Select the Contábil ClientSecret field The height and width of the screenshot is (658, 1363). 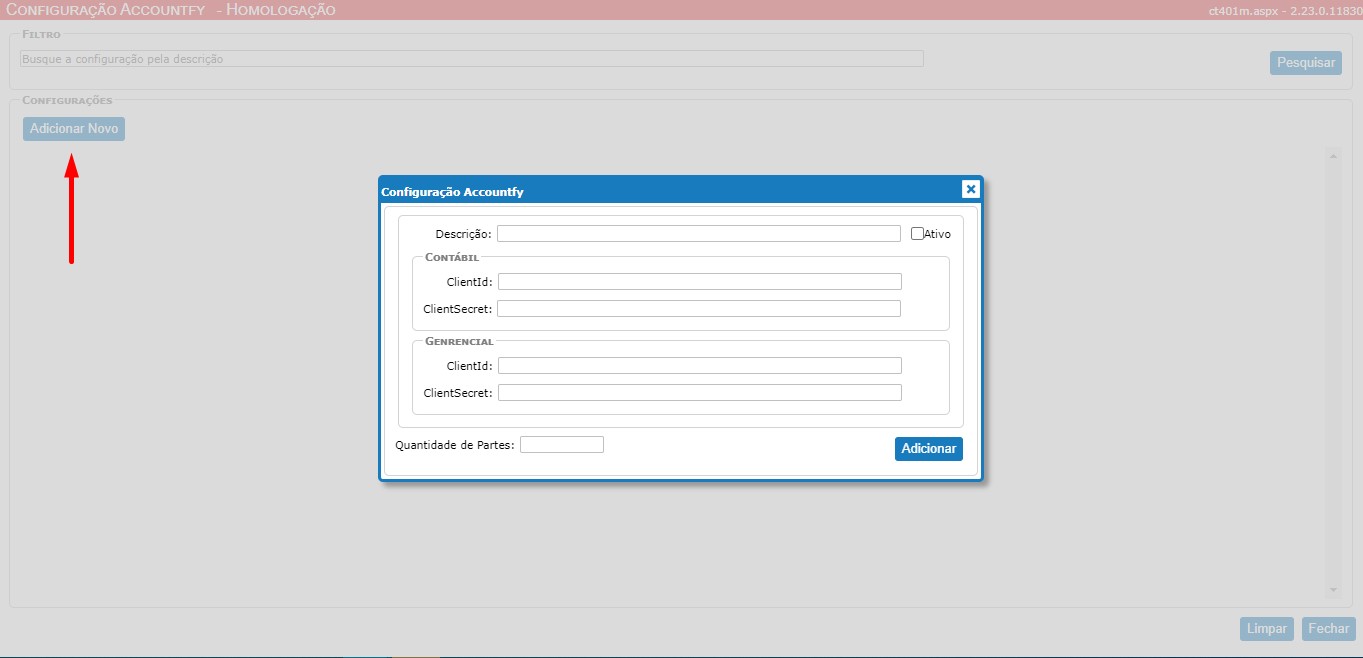pos(699,308)
